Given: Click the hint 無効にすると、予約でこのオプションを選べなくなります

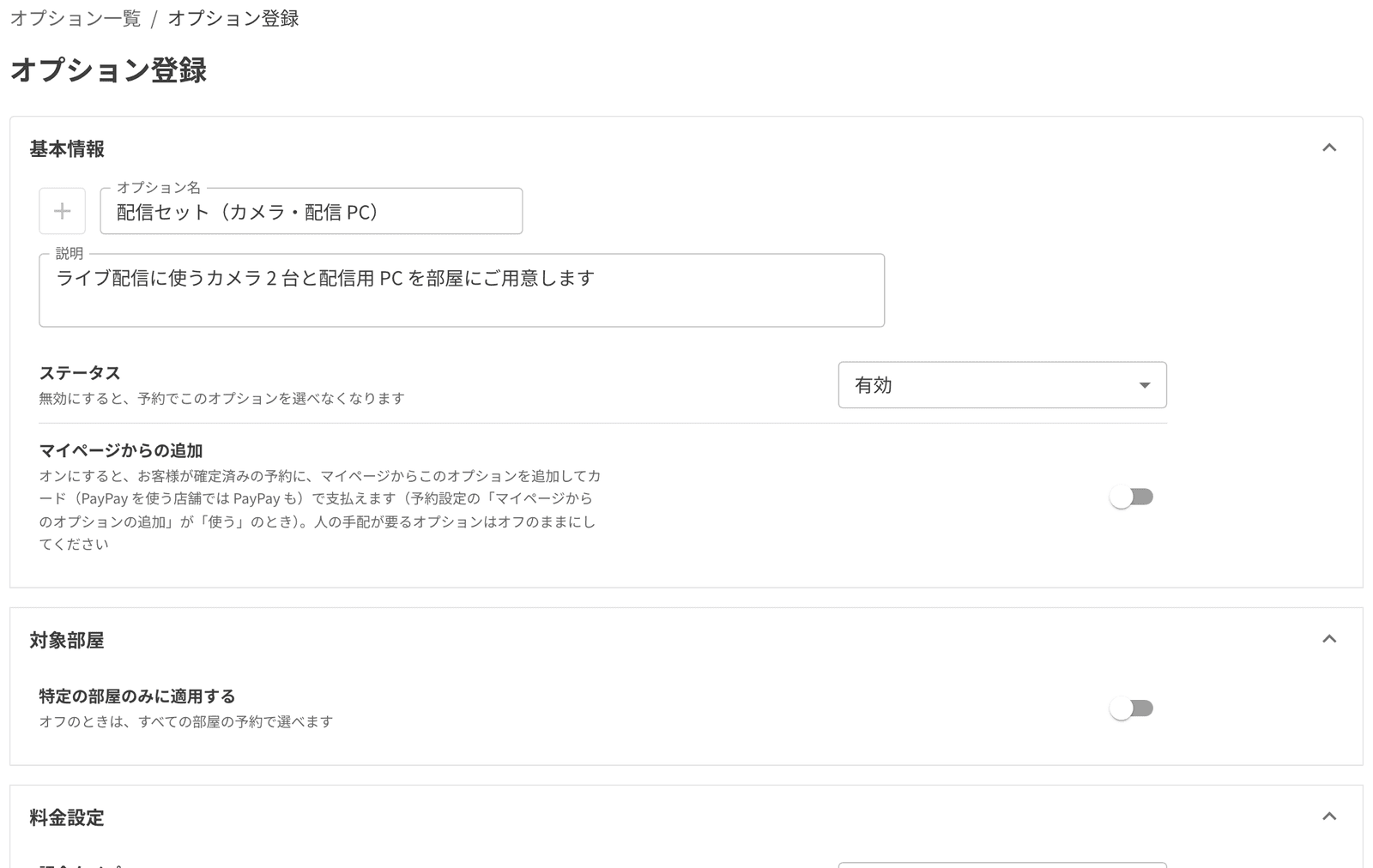Looking at the screenshot, I should pyautogui.click(x=222, y=399).
